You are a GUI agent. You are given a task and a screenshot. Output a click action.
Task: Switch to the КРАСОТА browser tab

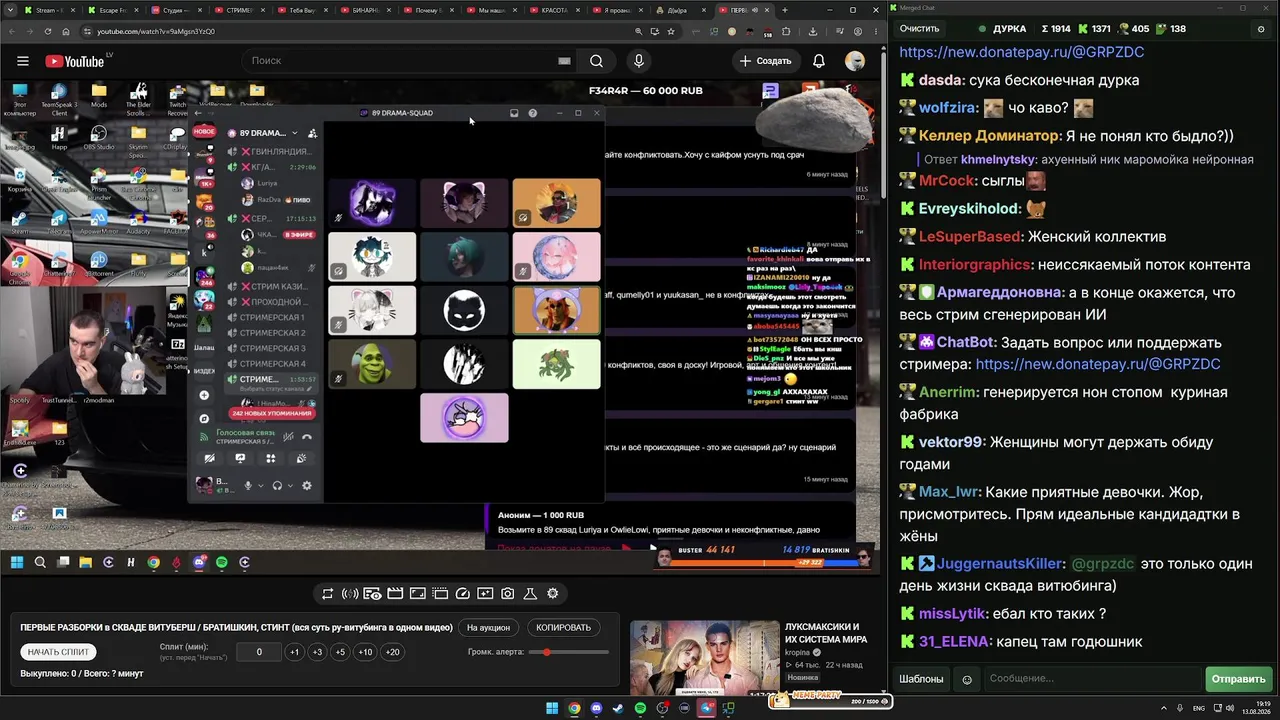click(x=554, y=10)
